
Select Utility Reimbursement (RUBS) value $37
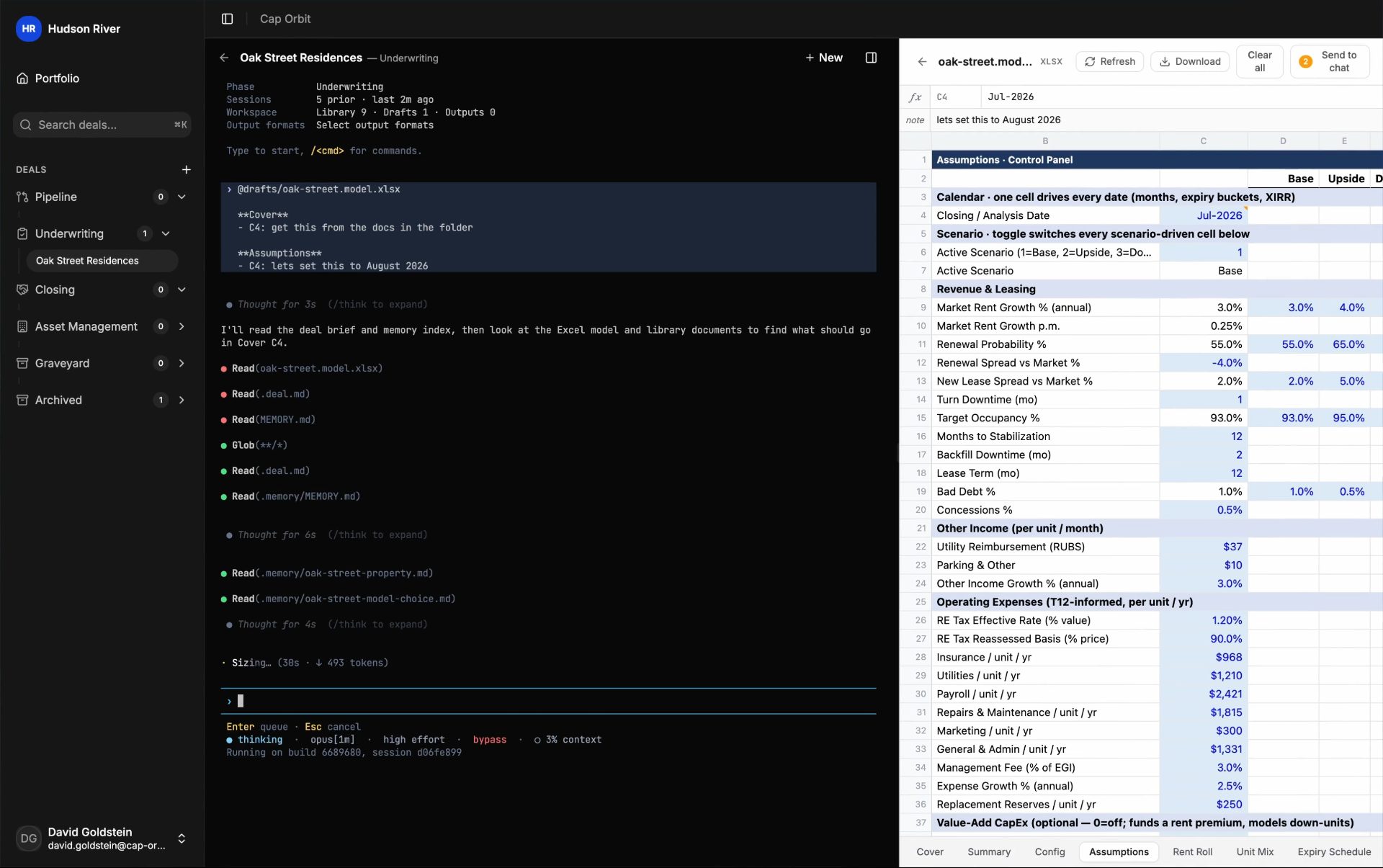pyautogui.click(x=1203, y=547)
